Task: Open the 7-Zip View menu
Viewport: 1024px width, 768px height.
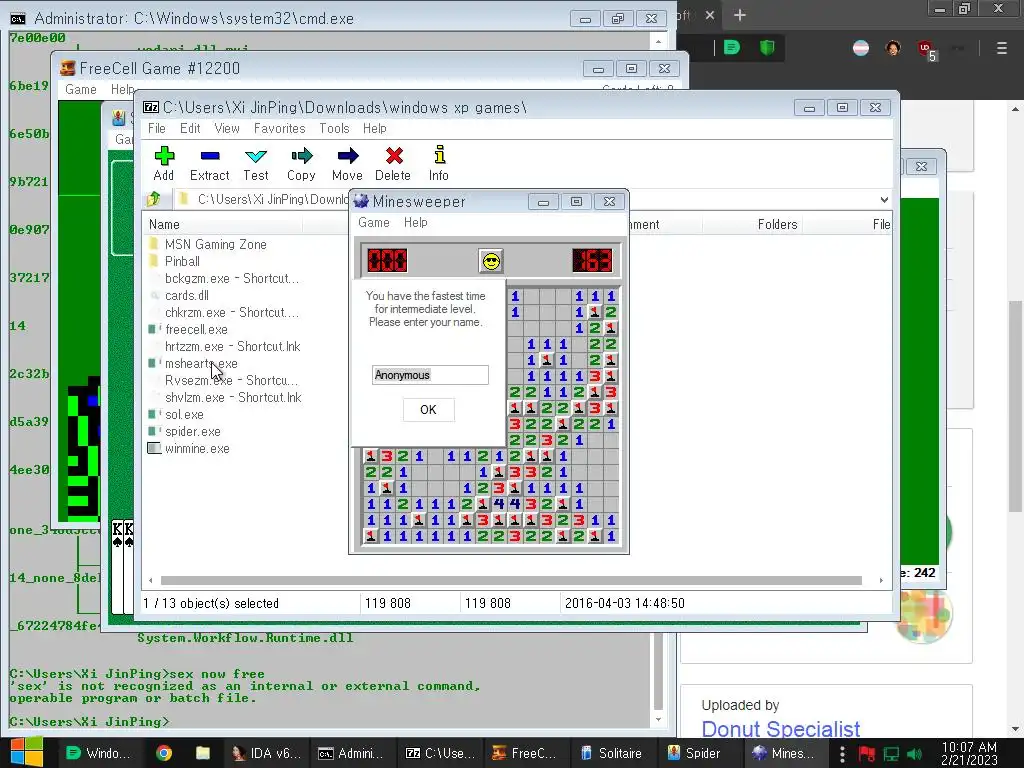Action: (x=227, y=129)
